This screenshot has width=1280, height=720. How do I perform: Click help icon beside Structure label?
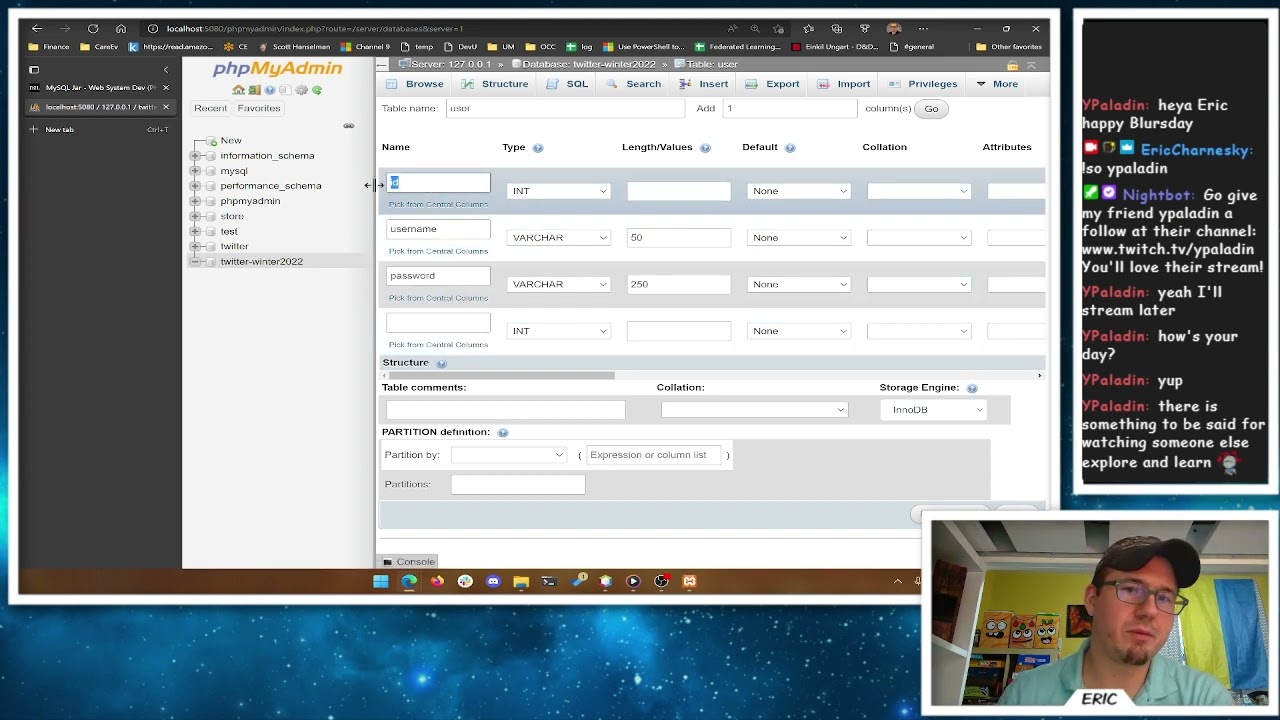441,363
